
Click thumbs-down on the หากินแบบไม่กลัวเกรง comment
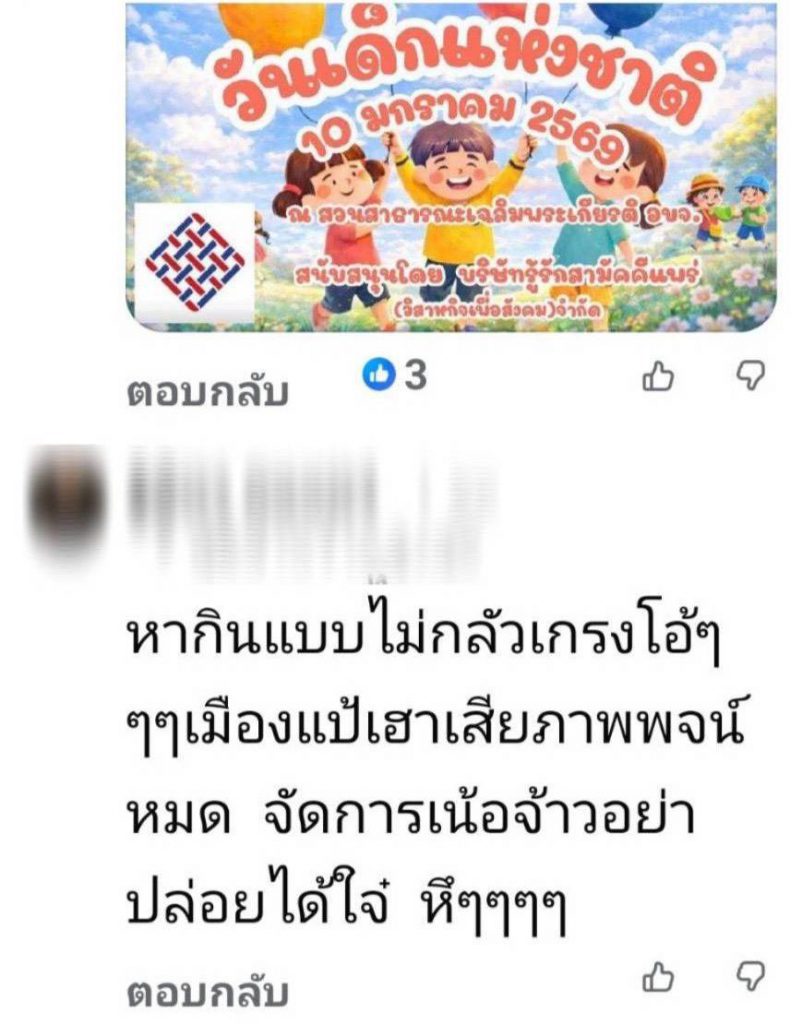pyautogui.click(x=750, y=978)
